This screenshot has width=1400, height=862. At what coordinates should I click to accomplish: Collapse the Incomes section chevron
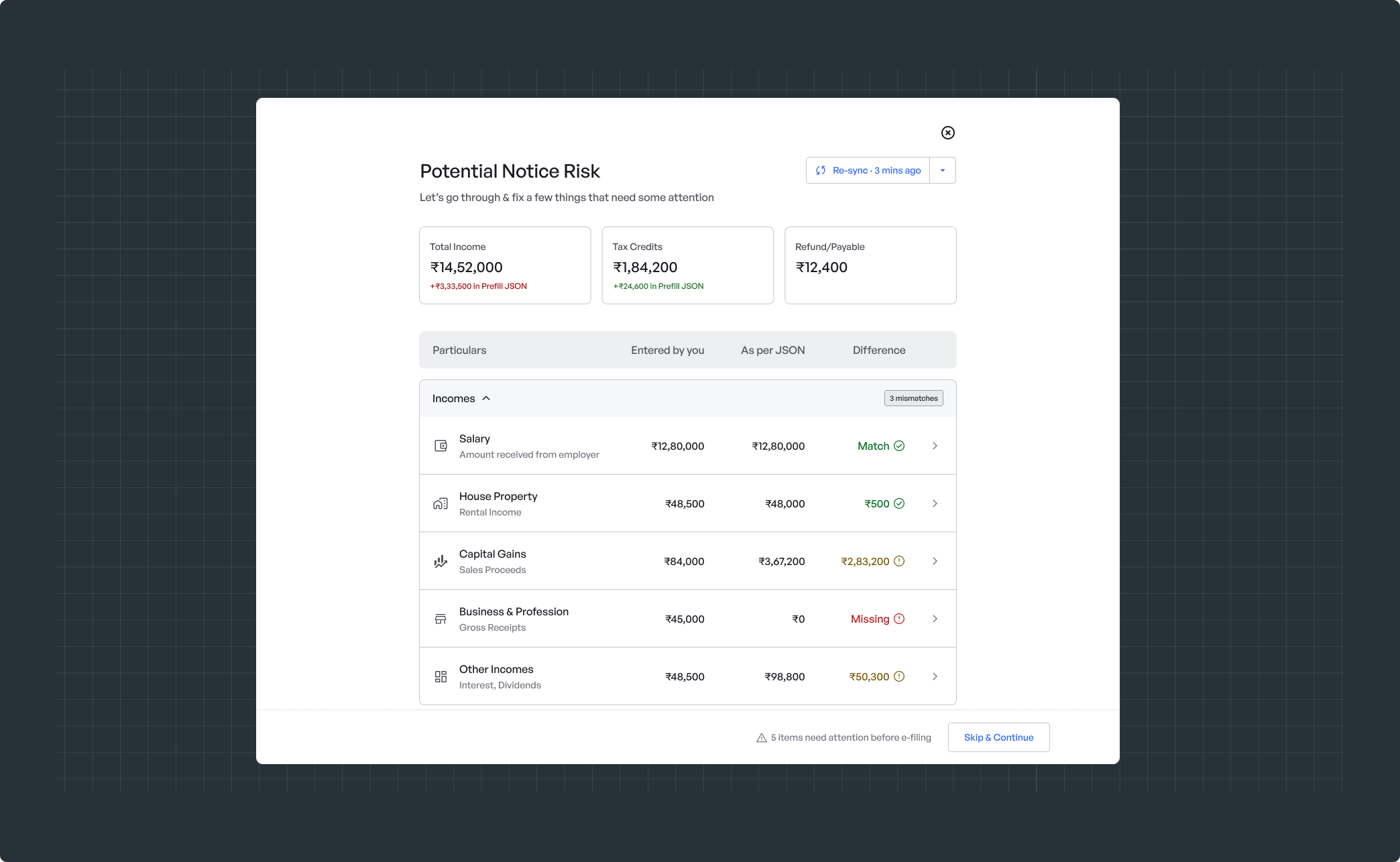486,398
